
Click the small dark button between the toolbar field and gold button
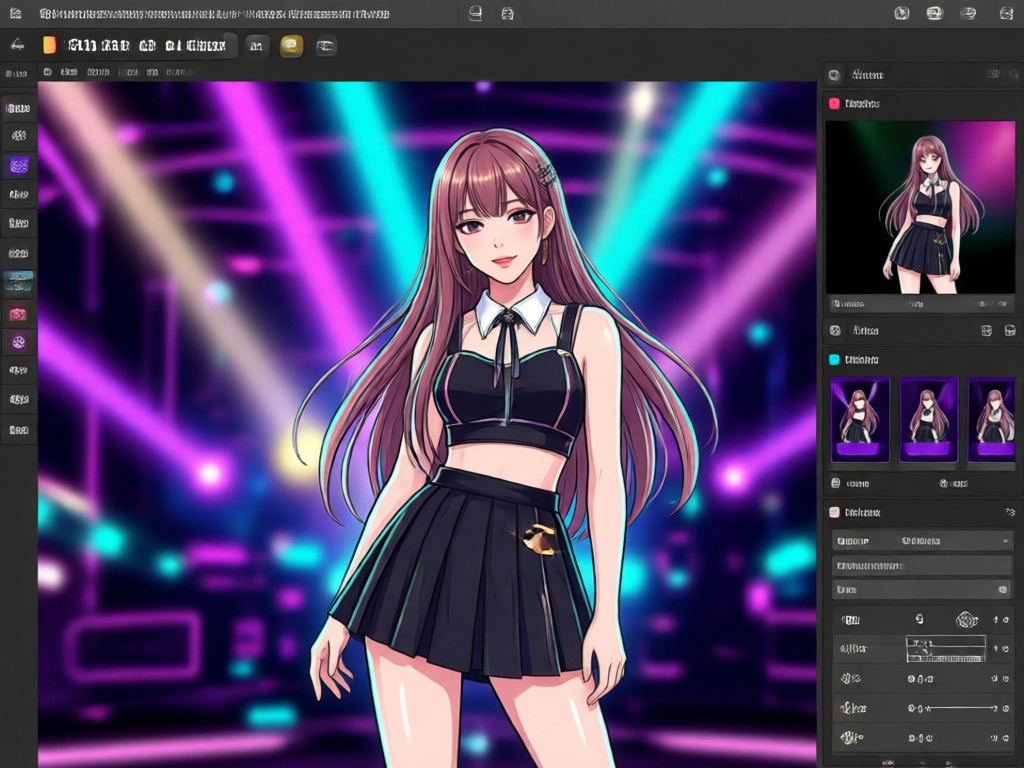pyautogui.click(x=257, y=46)
